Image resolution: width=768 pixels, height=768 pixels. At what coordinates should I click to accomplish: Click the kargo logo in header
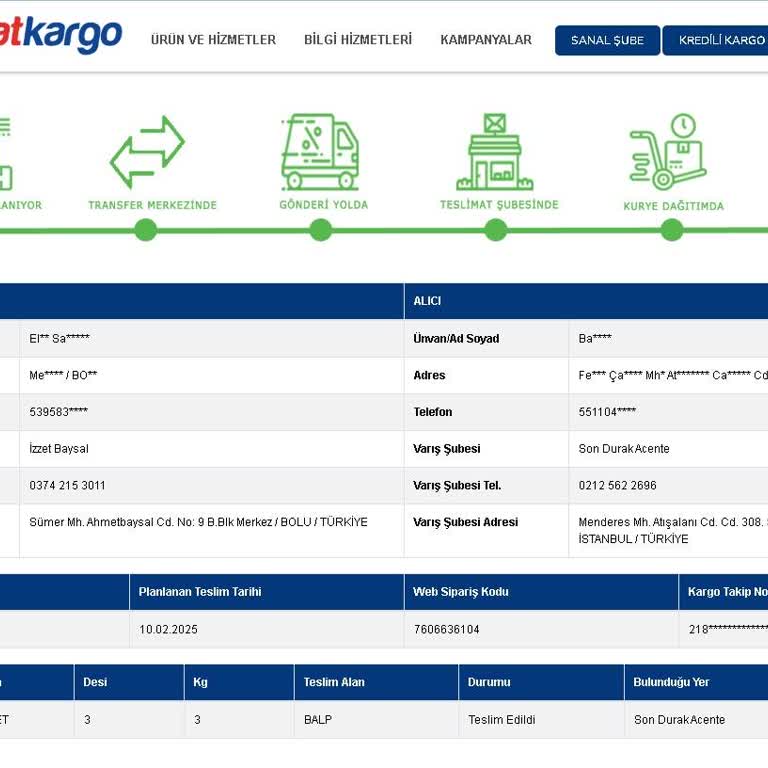(x=60, y=36)
